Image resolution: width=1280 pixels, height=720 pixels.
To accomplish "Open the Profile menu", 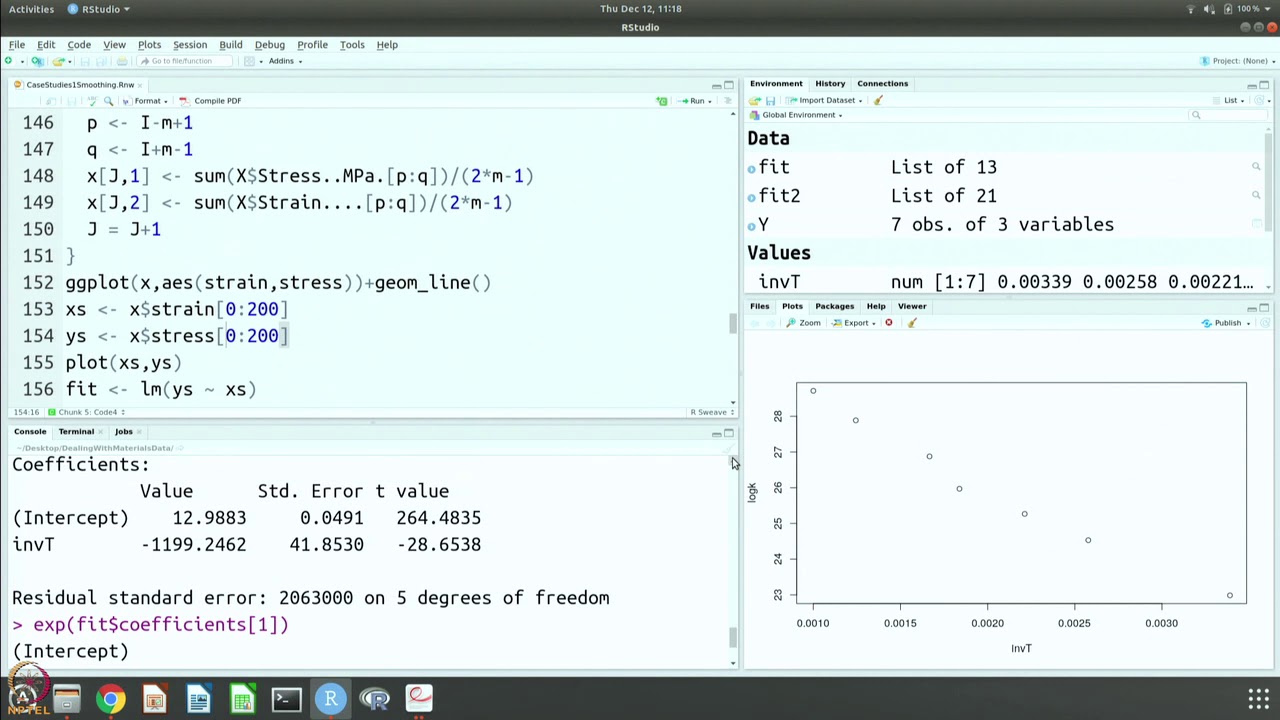I will click(x=312, y=44).
